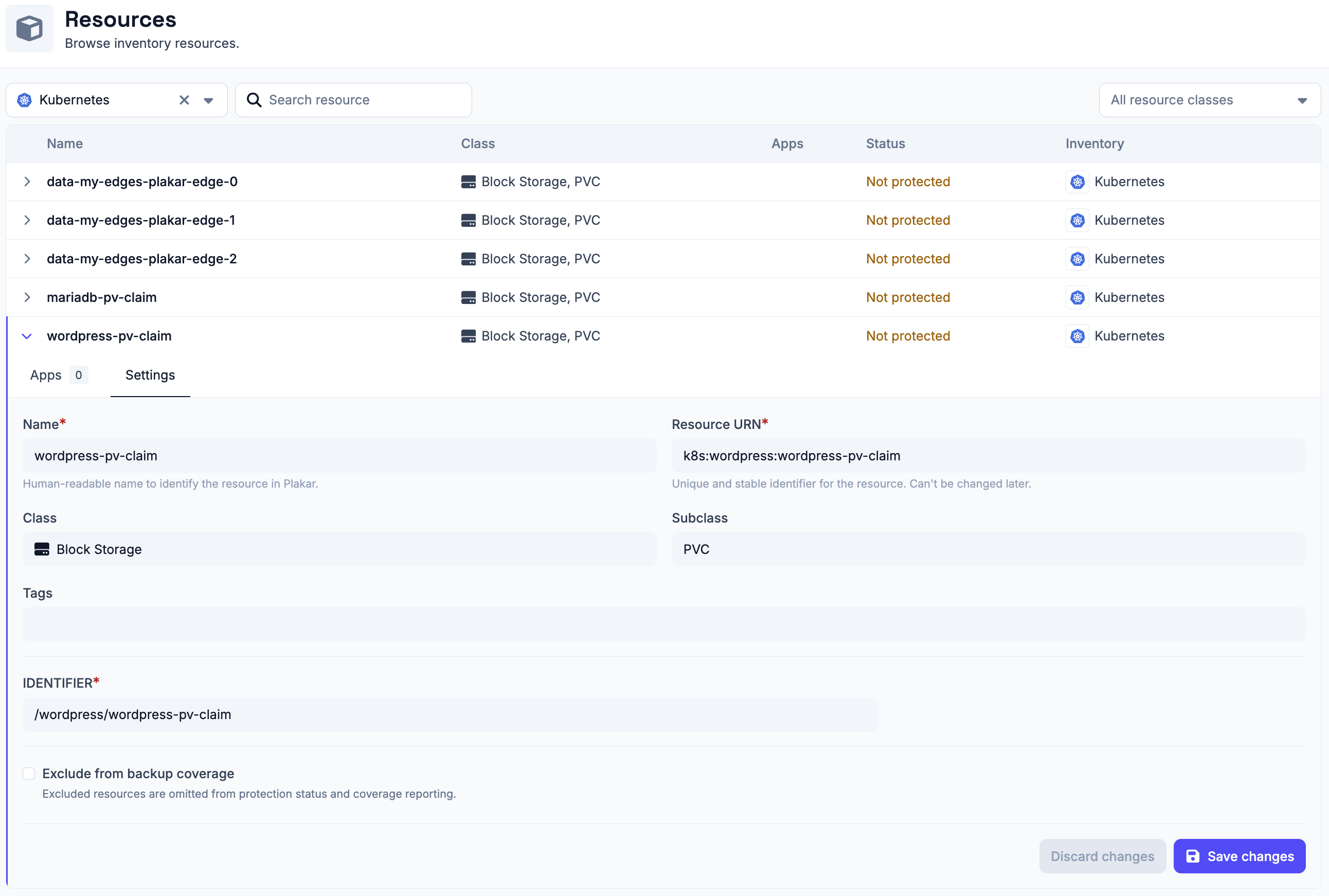Click the save disk icon
Screen dimensions: 1329x896
(1192, 856)
